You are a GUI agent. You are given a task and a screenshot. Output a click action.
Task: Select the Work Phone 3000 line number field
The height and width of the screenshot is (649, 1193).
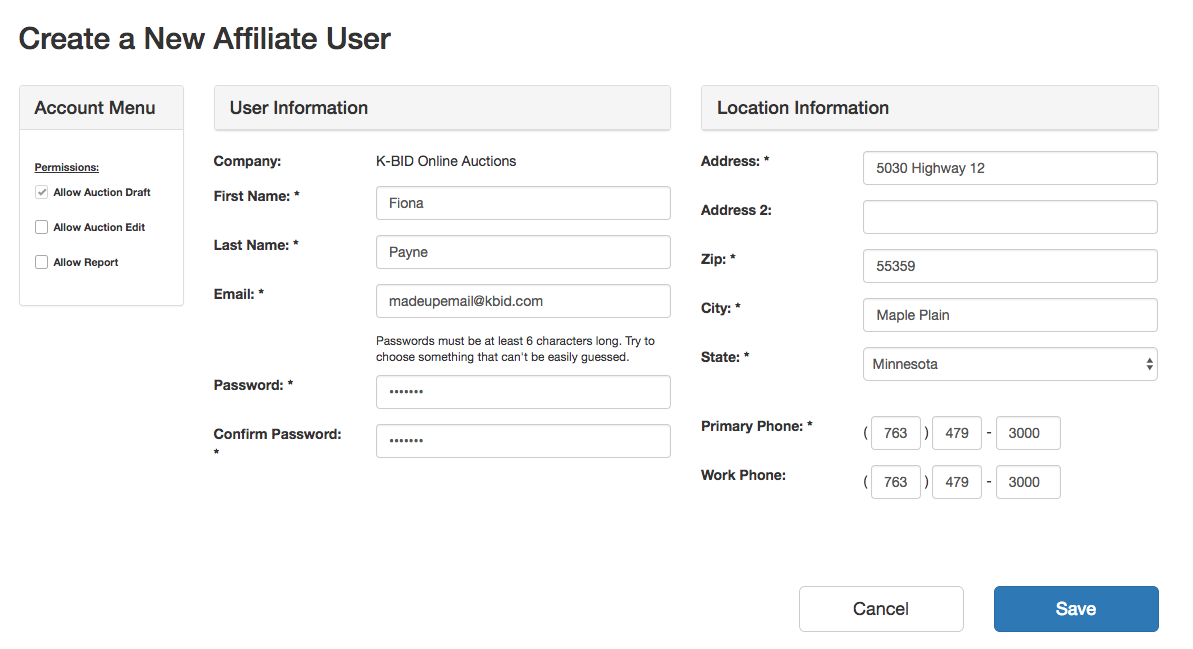click(1028, 482)
